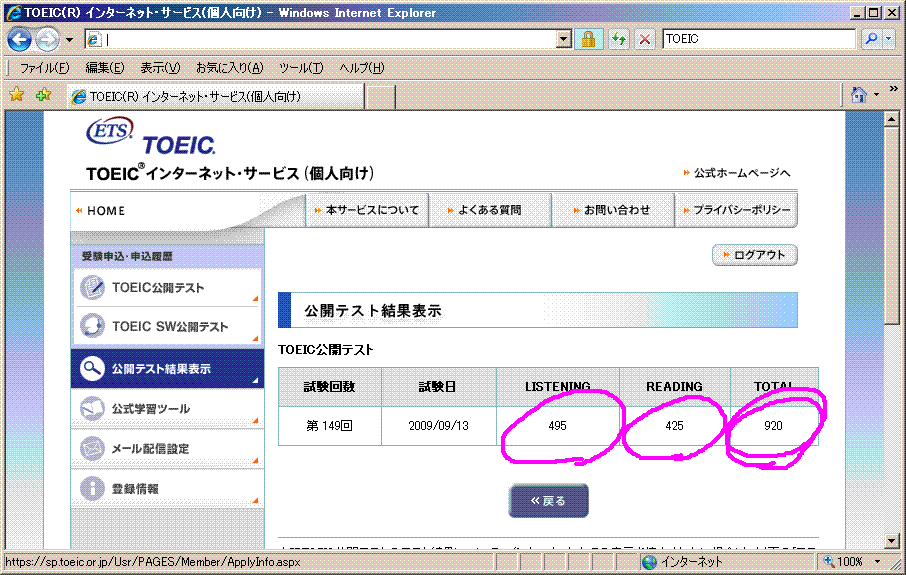Click the READING column header
Image resolution: width=906 pixels, height=575 pixels.
[674, 387]
